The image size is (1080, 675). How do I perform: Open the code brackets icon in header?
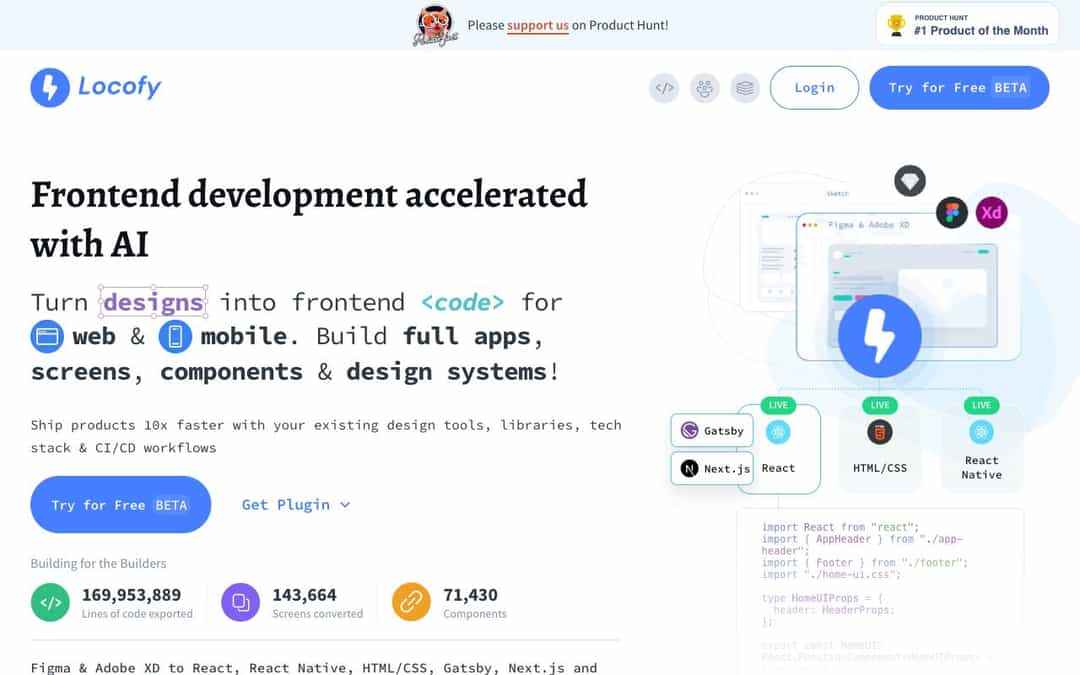pos(664,88)
